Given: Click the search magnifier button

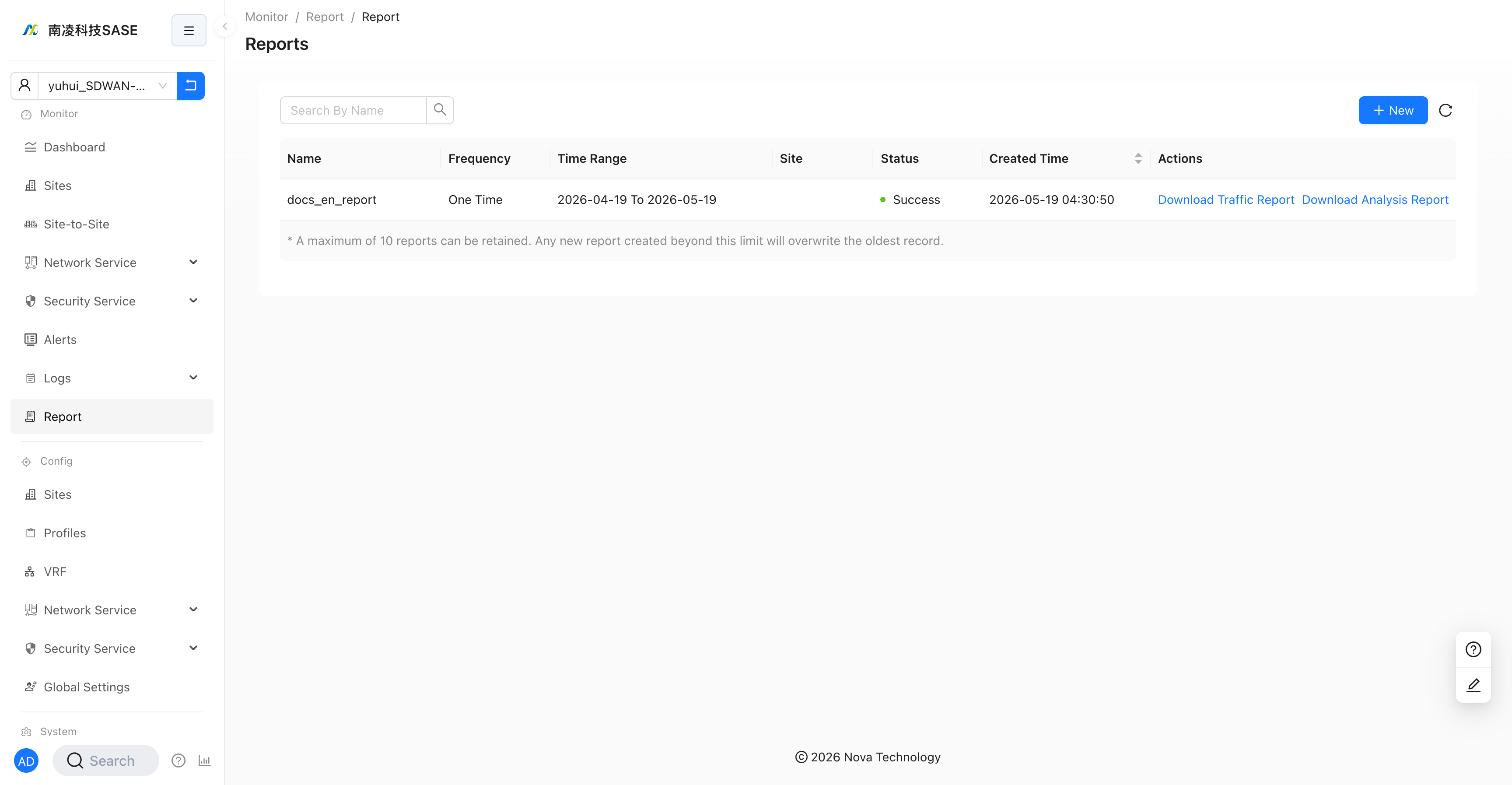Looking at the screenshot, I should pos(440,110).
